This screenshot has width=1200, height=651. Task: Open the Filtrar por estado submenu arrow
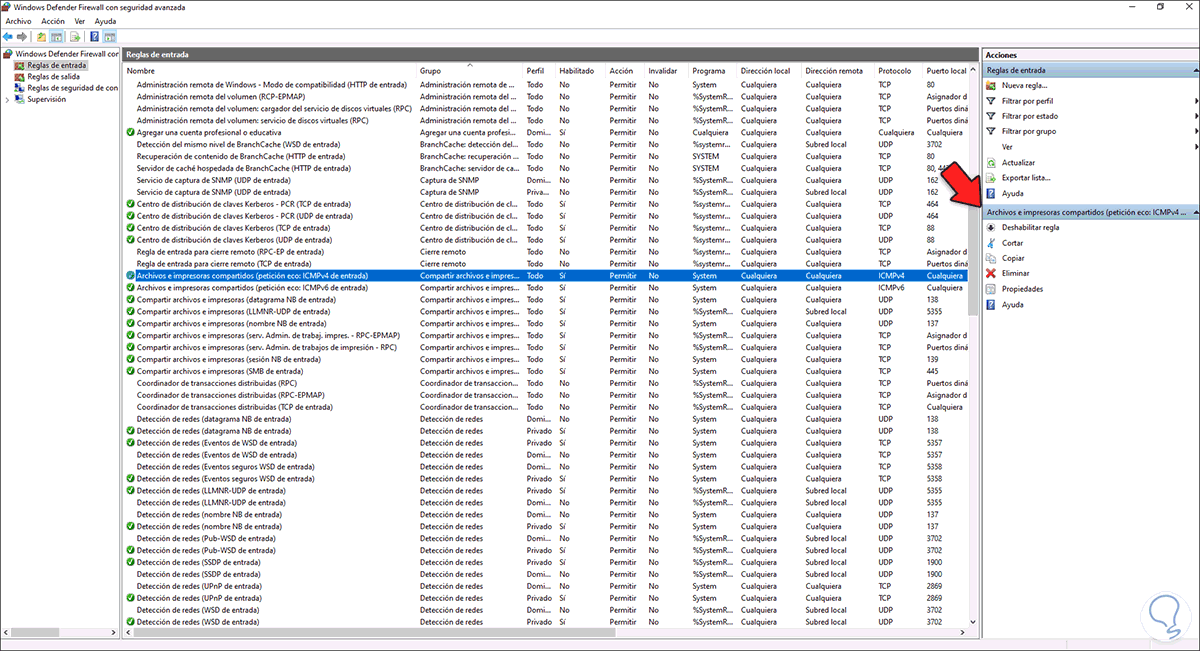click(1196, 116)
